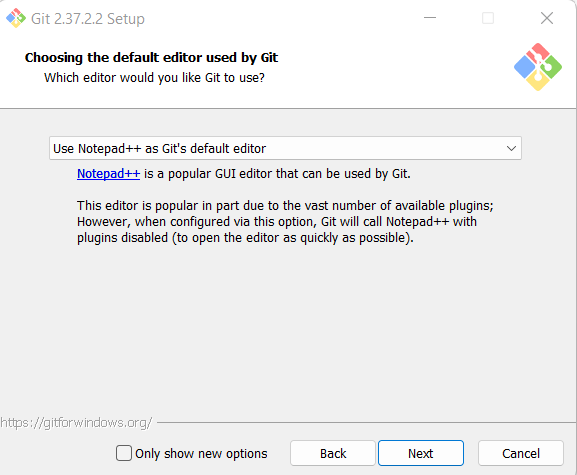The width and height of the screenshot is (577, 475).
Task: Click the "Which editor would you like Git to use?" subtitle
Action: [154, 78]
